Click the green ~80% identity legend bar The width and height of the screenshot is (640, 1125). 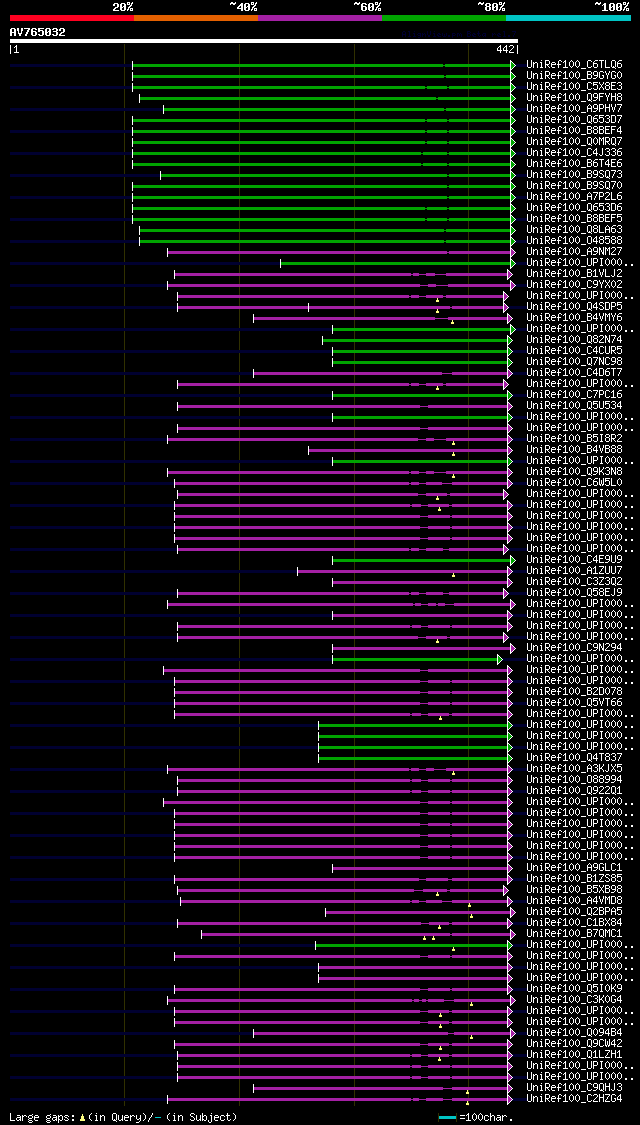tap(444, 17)
